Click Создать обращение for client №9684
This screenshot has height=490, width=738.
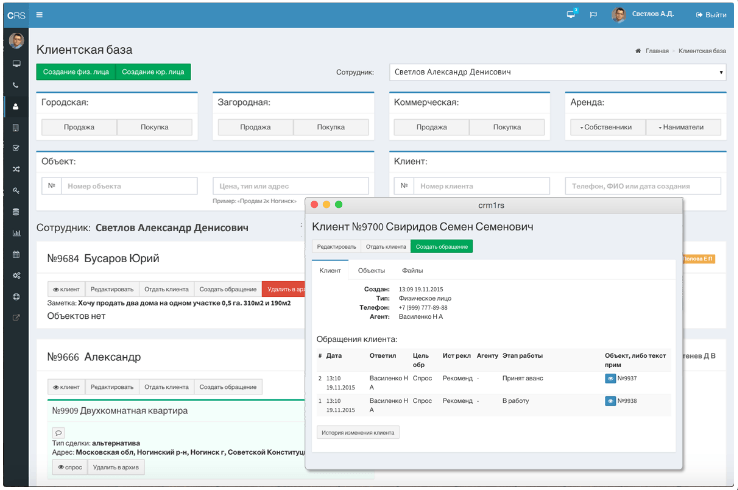coord(228,289)
